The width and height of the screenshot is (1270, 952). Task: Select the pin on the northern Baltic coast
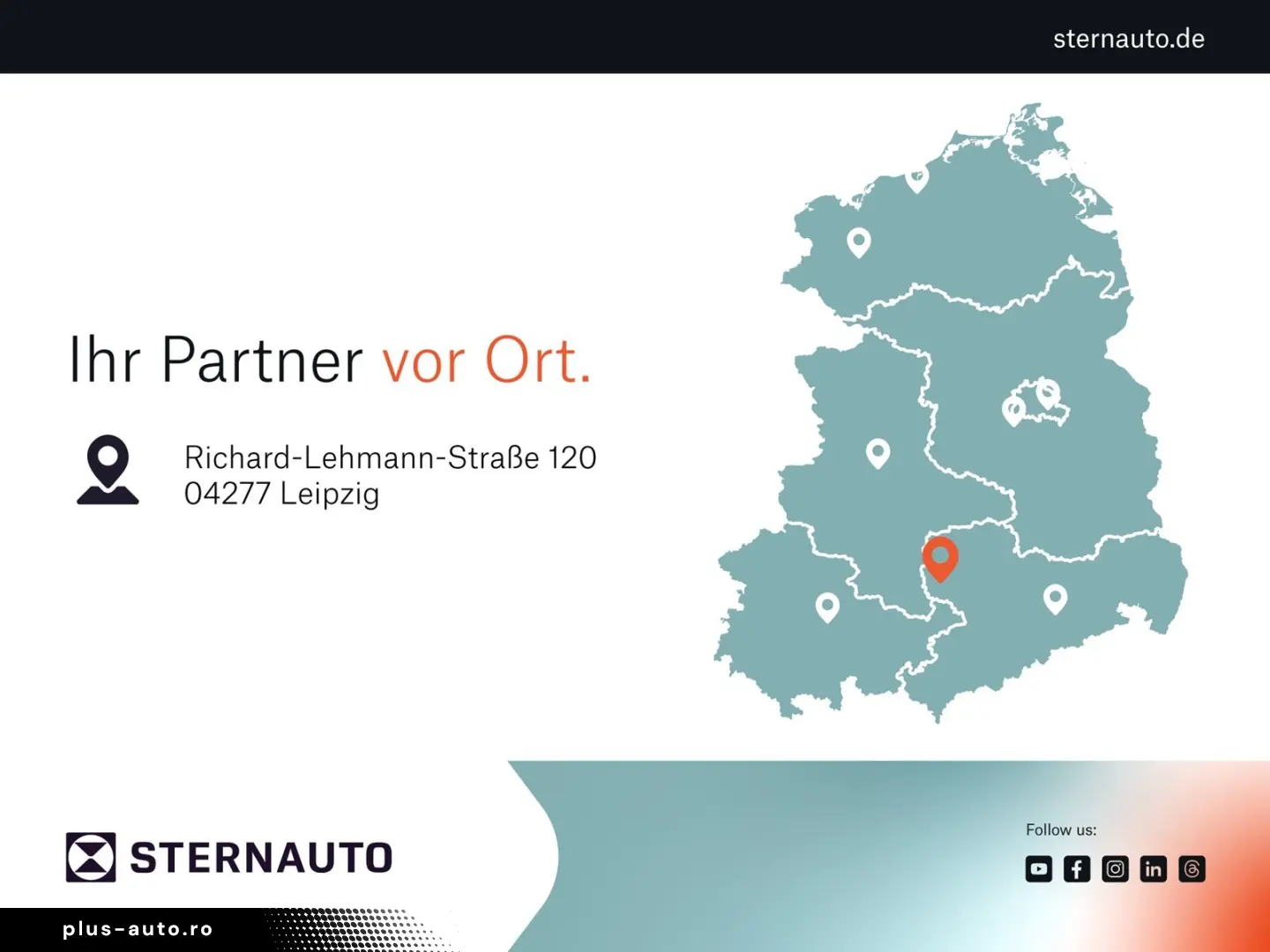[x=917, y=179]
